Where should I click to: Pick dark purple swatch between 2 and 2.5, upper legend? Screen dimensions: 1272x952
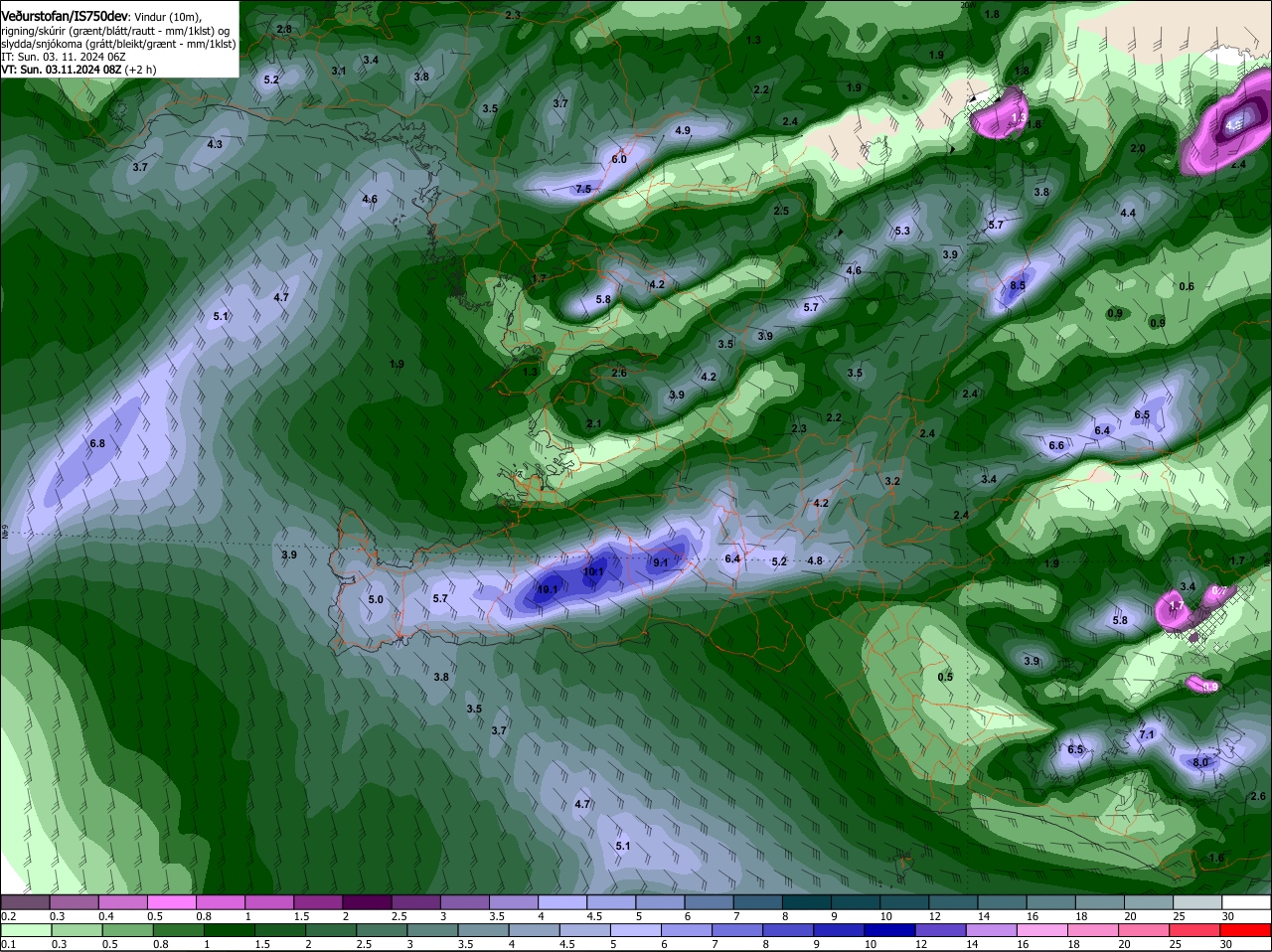coord(370,902)
